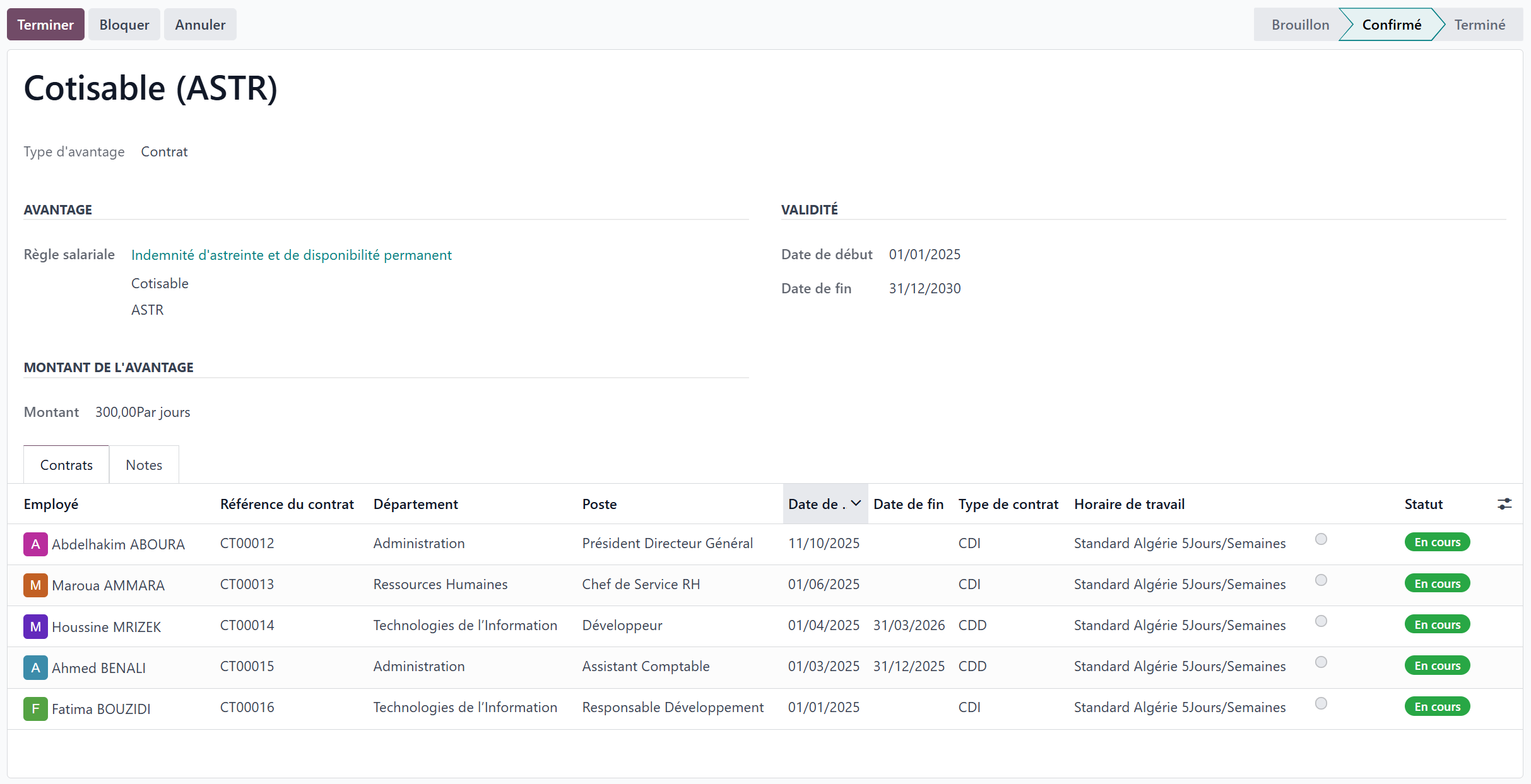The image size is (1531, 784).
Task: Sort by Date de fin column header
Action: [908, 504]
